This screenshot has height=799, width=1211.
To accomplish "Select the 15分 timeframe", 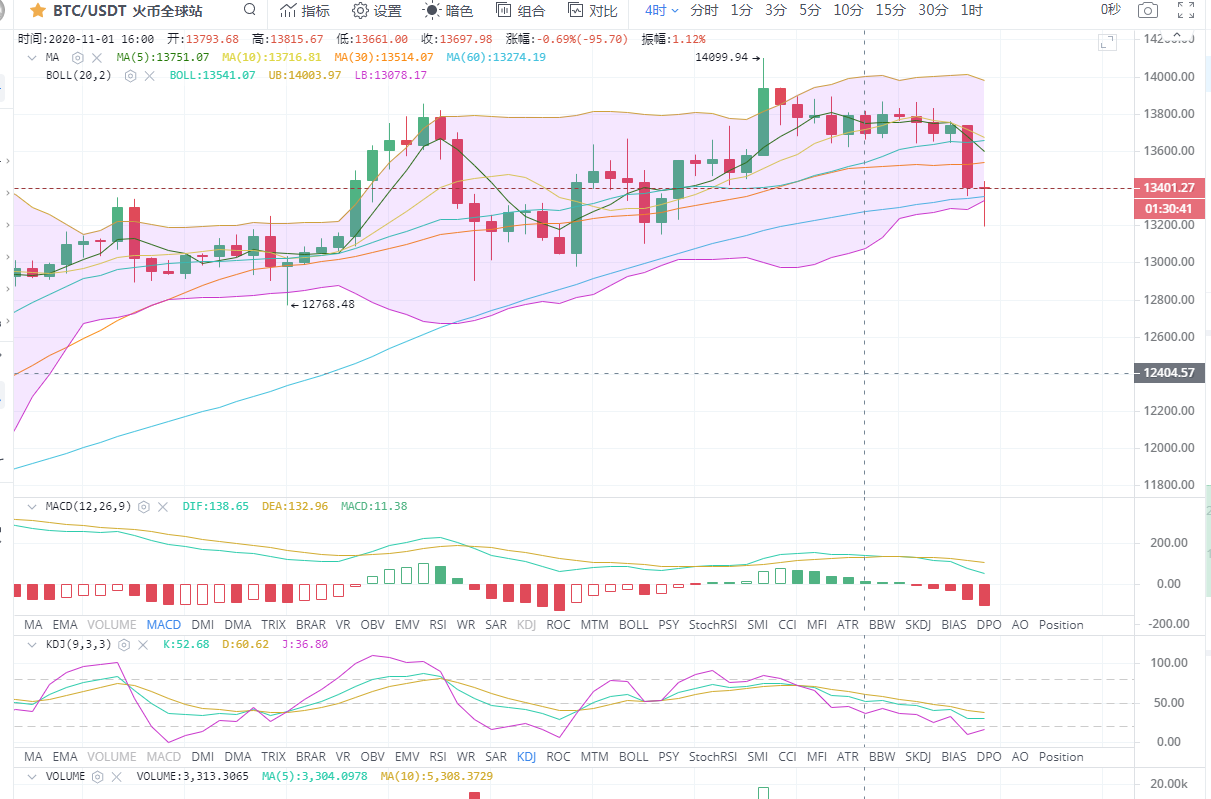I will [890, 11].
